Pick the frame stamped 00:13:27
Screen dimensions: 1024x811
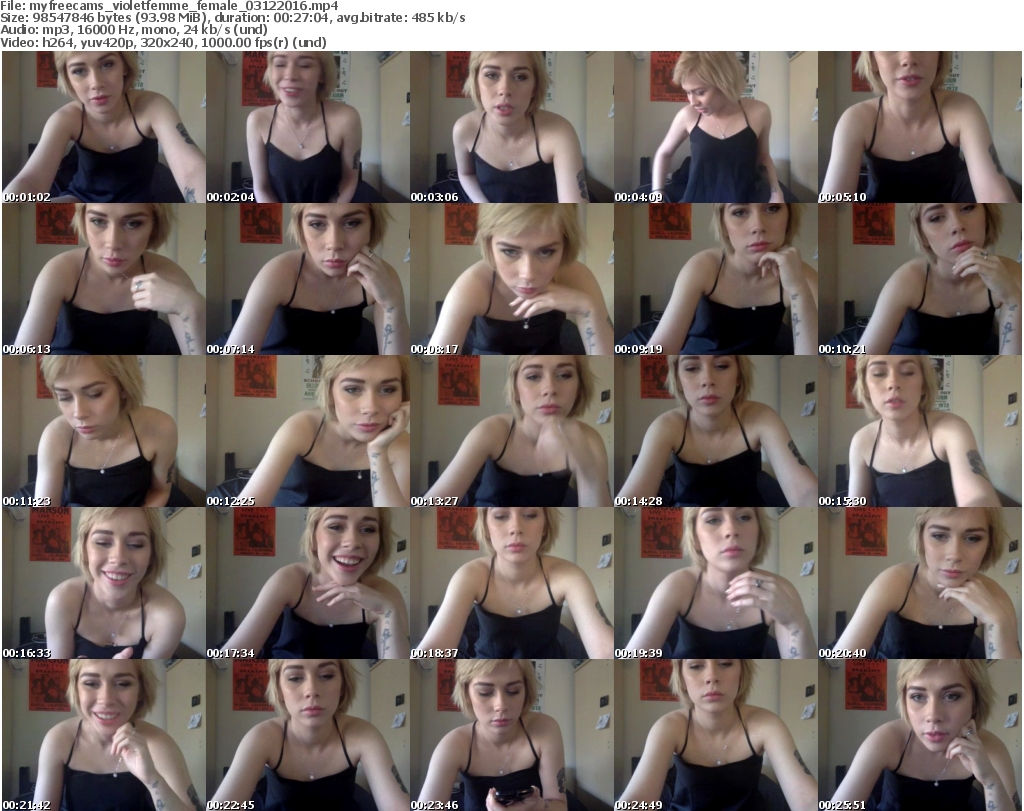click(x=511, y=431)
